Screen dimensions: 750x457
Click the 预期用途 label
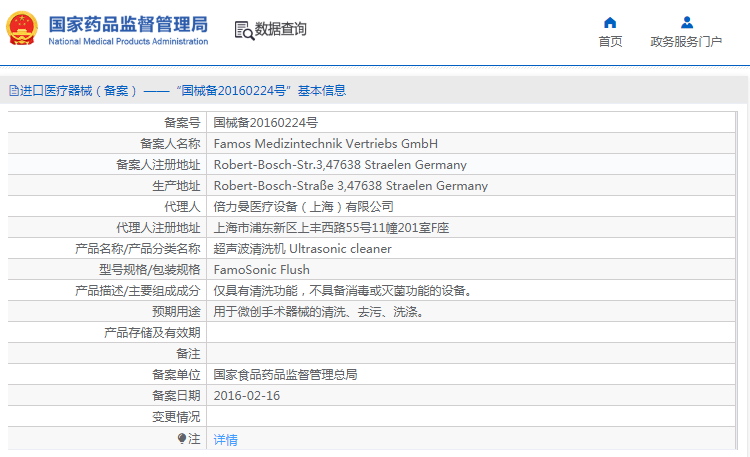(176, 312)
